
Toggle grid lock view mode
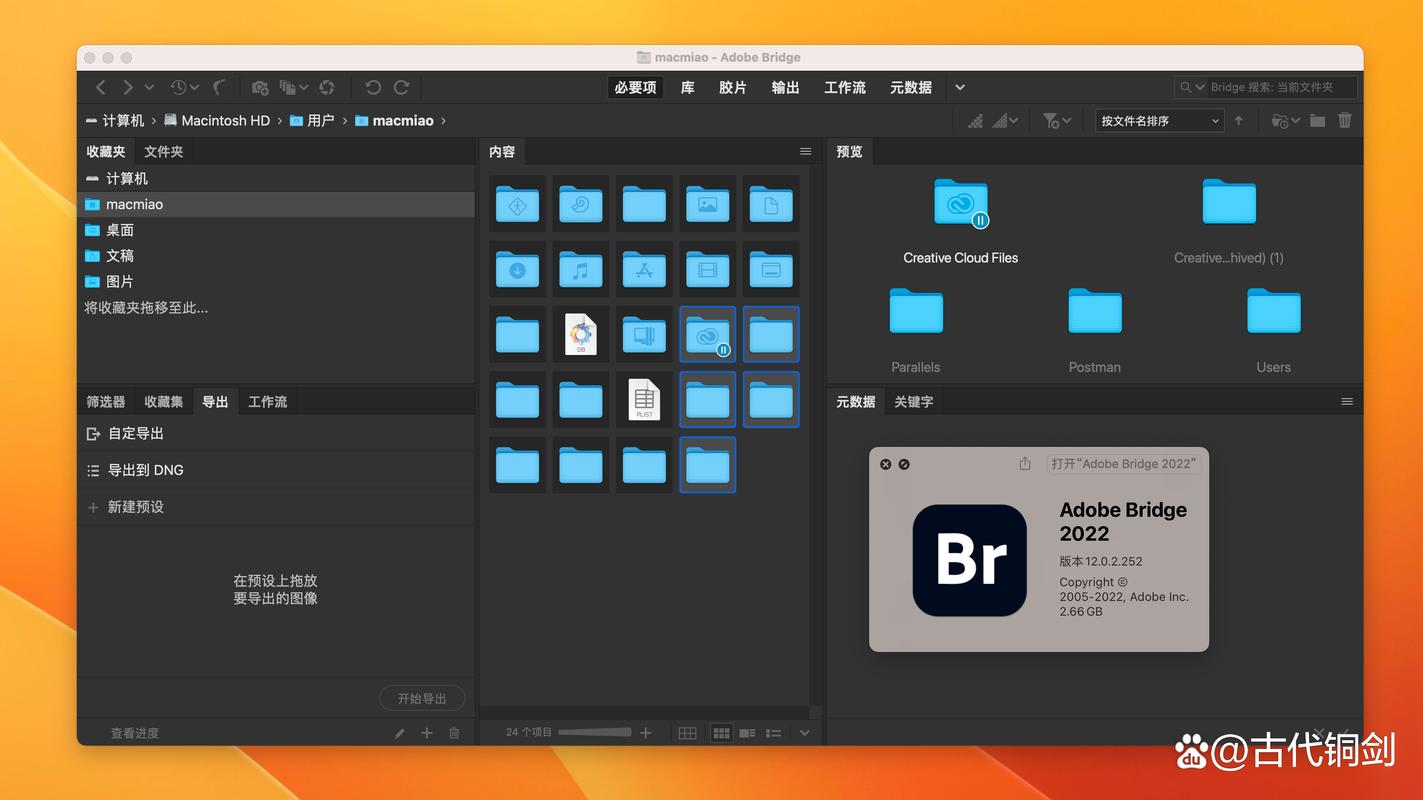687,732
